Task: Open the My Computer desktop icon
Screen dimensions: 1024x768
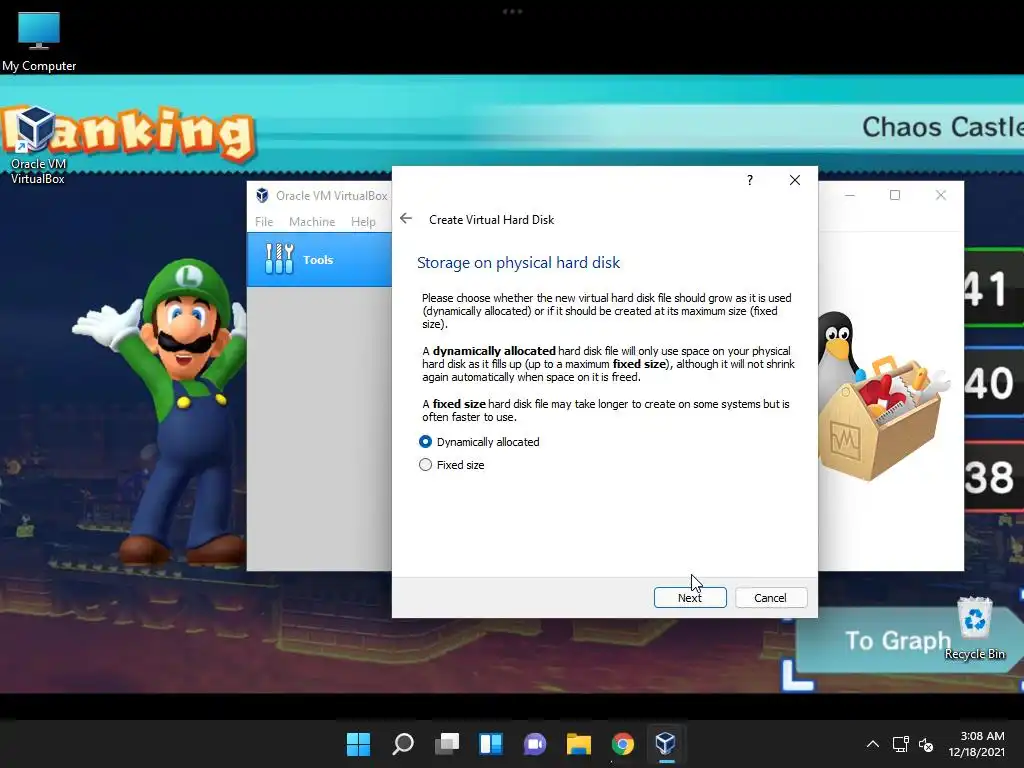Action: (x=39, y=41)
